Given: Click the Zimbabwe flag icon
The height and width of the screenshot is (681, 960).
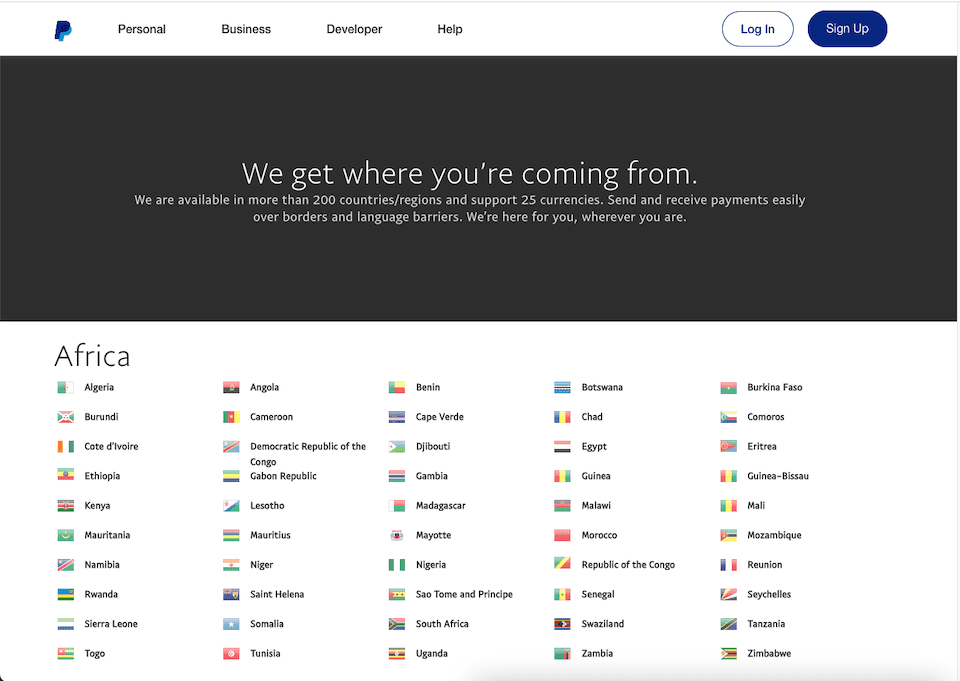Looking at the screenshot, I should pos(726,653).
